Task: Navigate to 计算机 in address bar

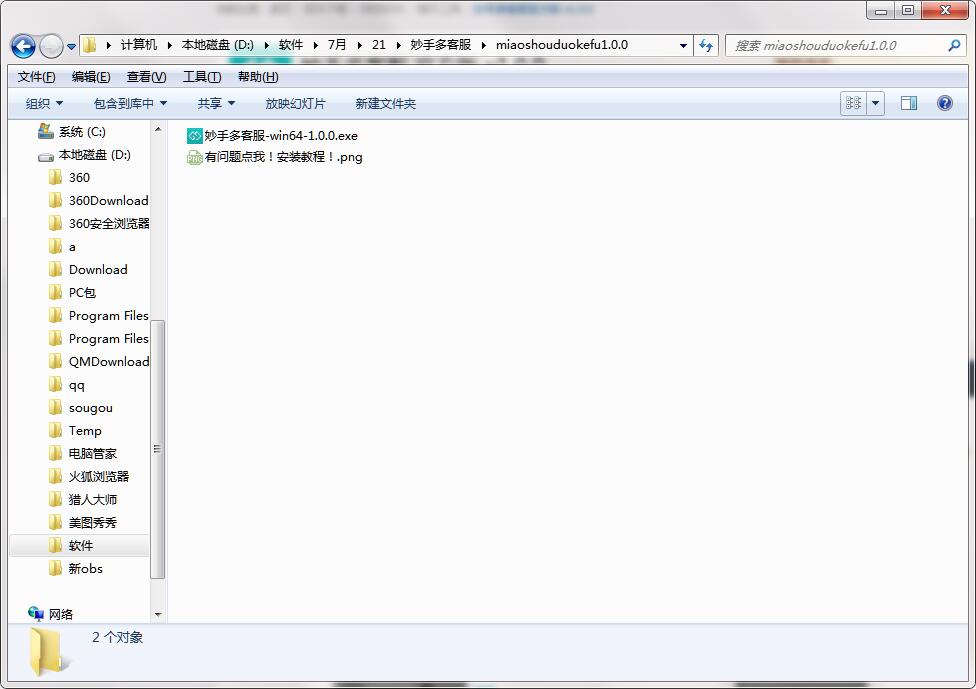Action: (x=139, y=45)
